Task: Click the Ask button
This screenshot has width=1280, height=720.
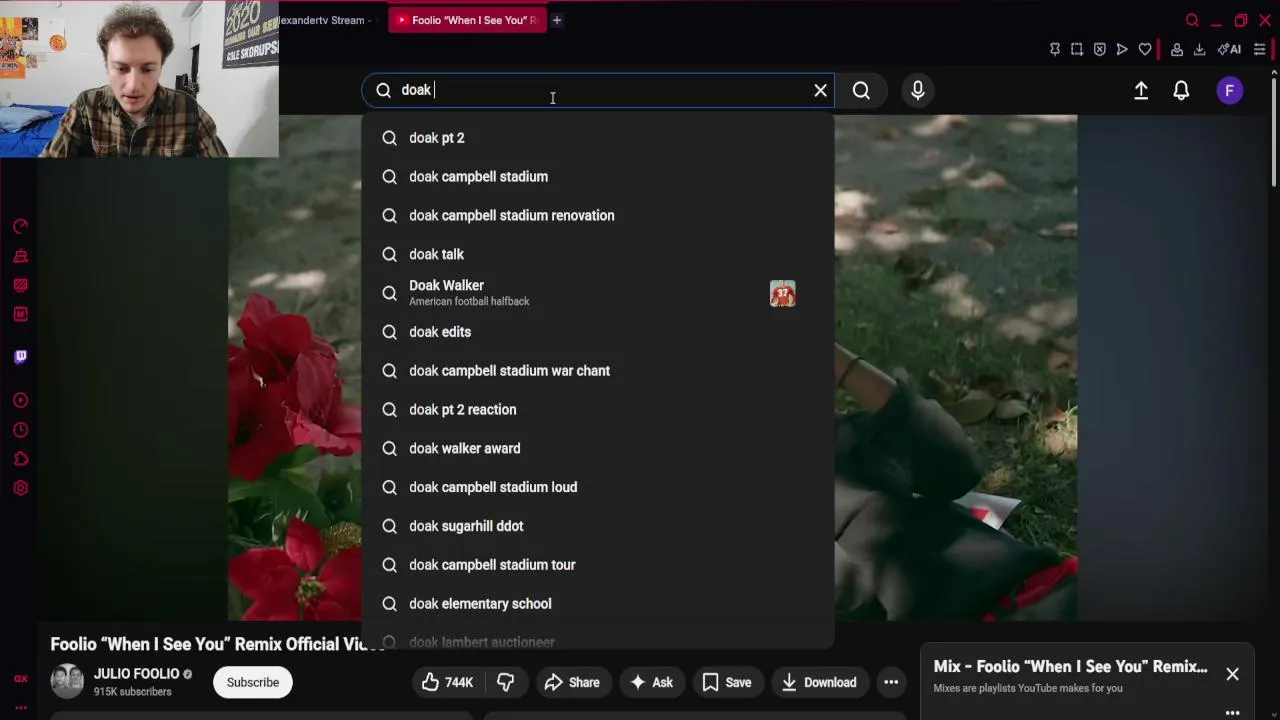Action: (x=651, y=682)
